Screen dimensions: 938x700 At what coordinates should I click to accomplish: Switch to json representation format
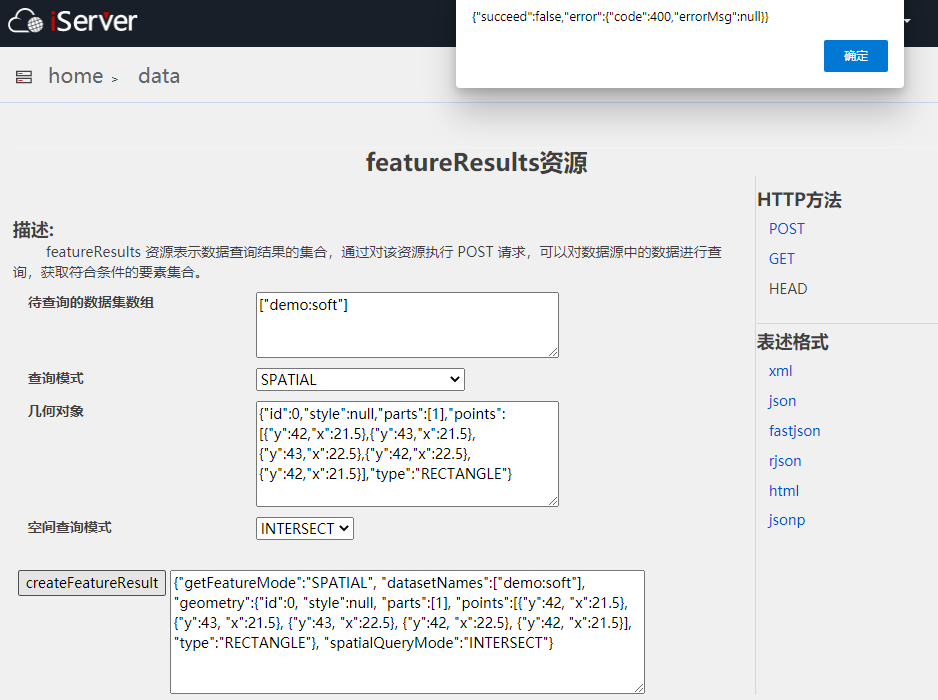click(782, 401)
